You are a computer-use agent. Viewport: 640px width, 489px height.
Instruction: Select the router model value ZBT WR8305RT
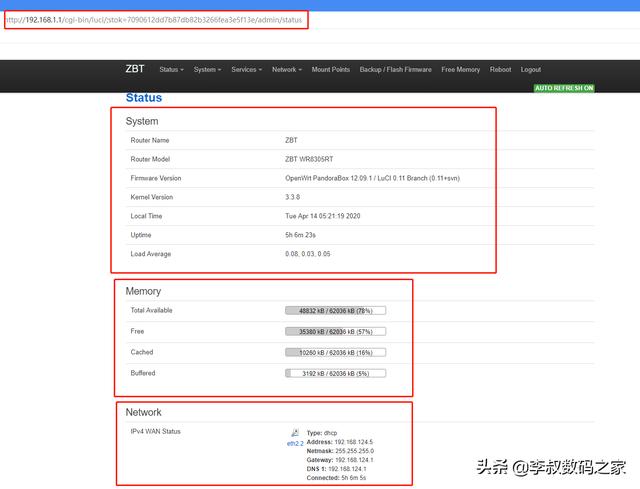coord(309,159)
